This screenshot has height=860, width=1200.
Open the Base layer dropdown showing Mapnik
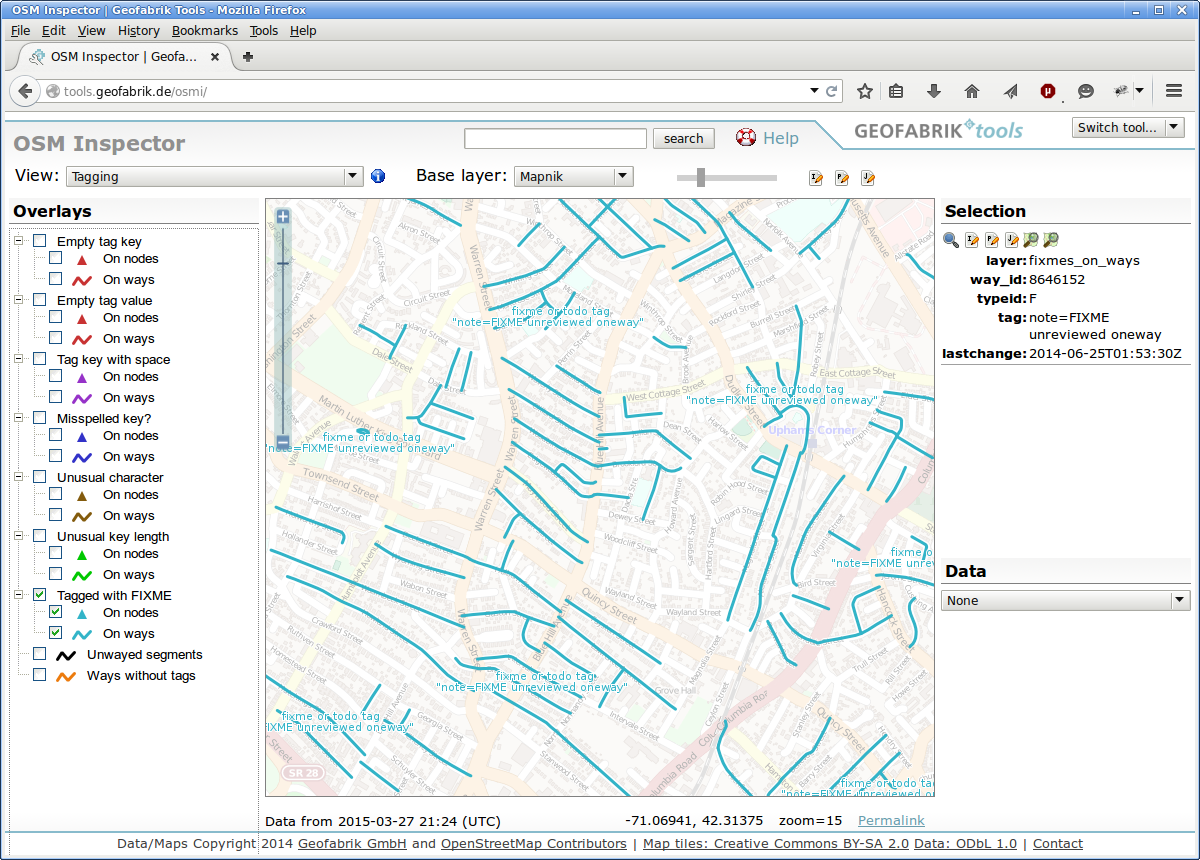pyautogui.click(x=574, y=177)
